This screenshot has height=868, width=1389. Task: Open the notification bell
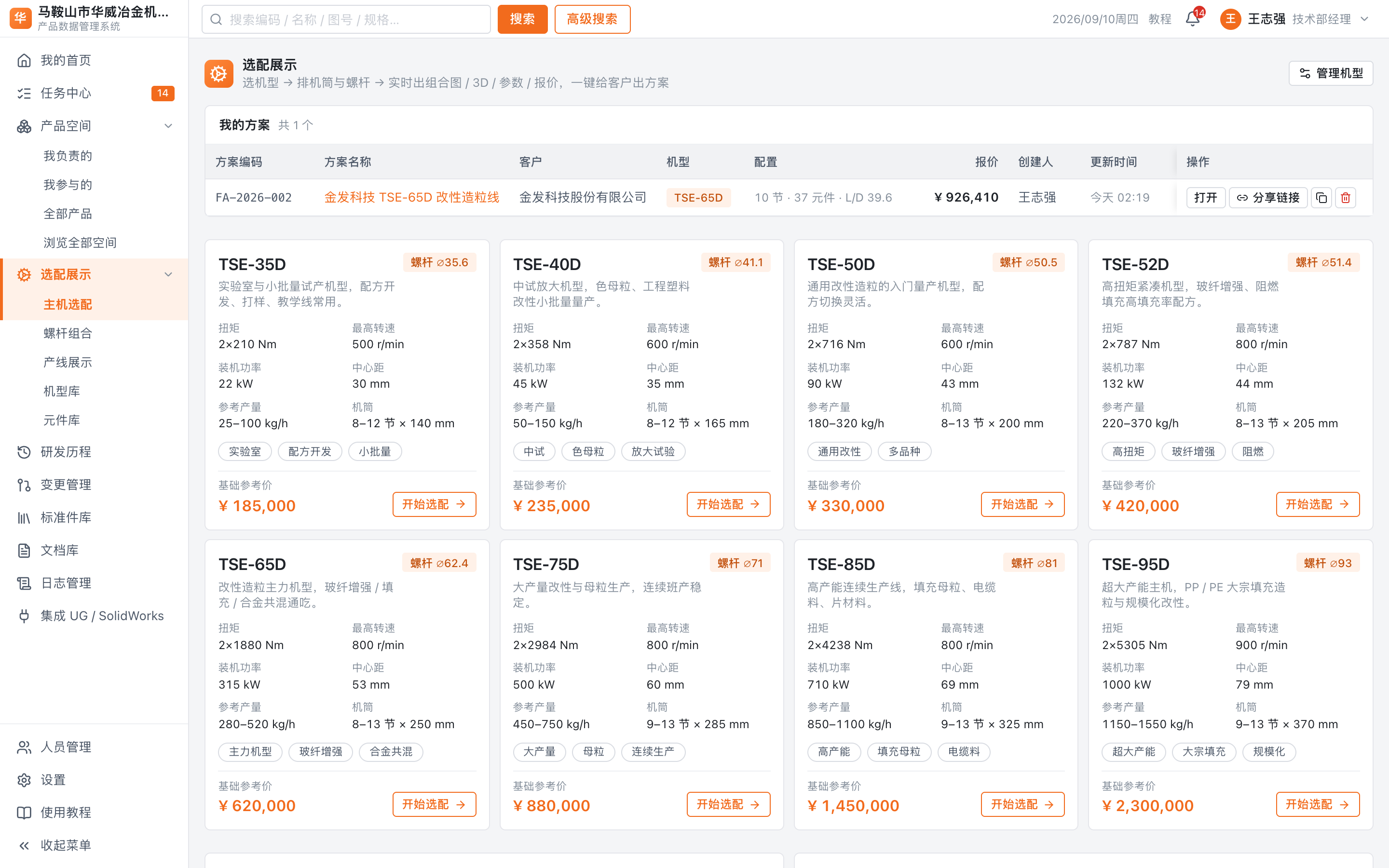(x=1192, y=19)
